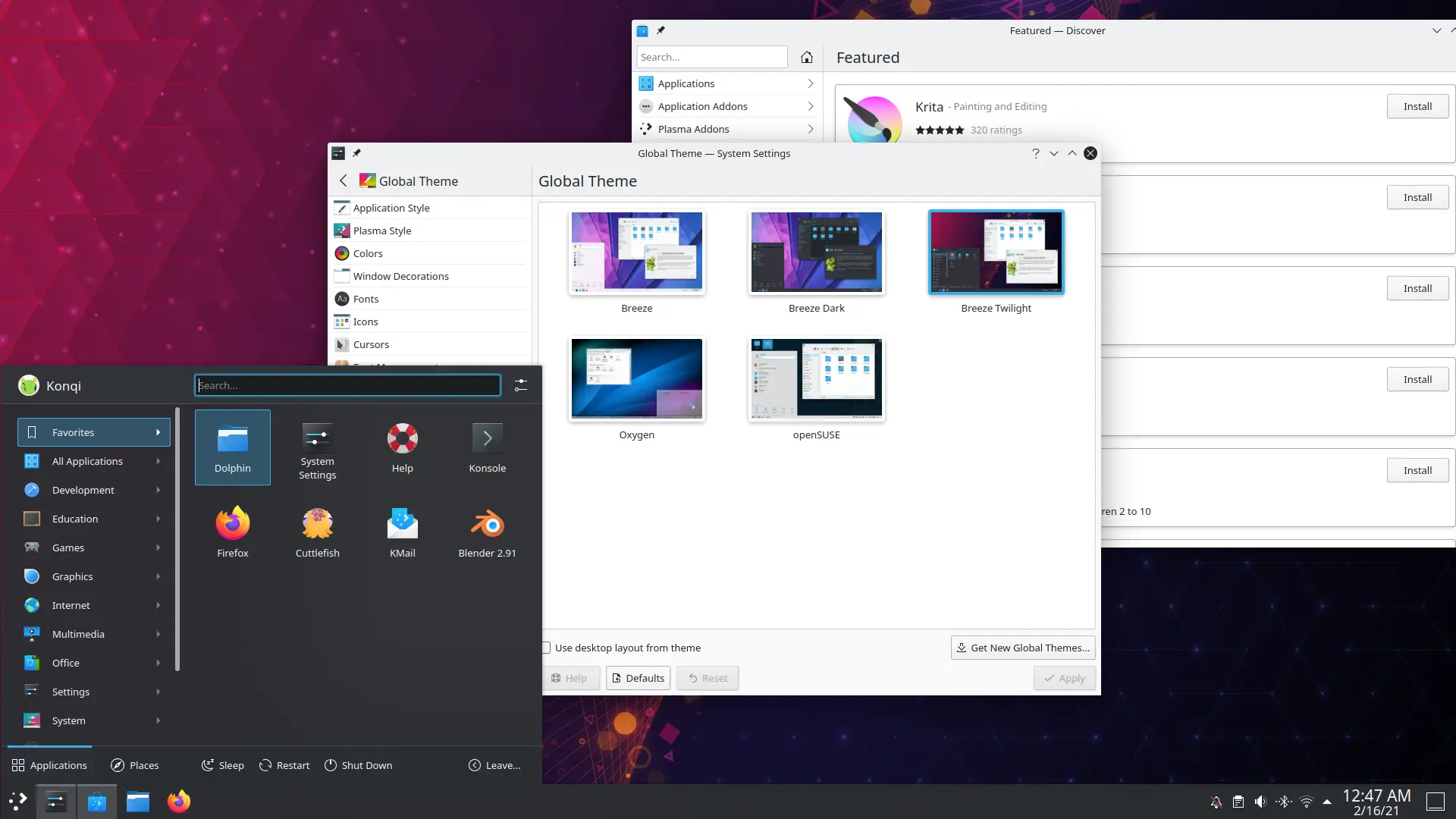Reset global theme to defaults

pos(637,678)
